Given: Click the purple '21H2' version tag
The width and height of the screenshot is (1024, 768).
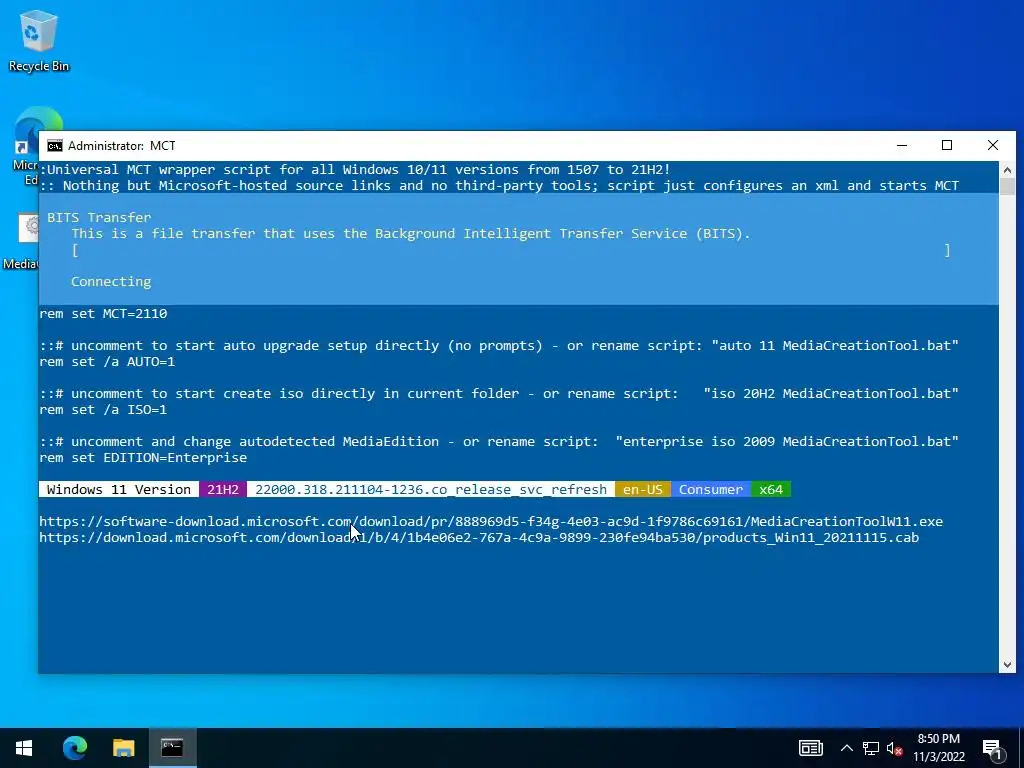Looking at the screenshot, I should pyautogui.click(x=223, y=489).
